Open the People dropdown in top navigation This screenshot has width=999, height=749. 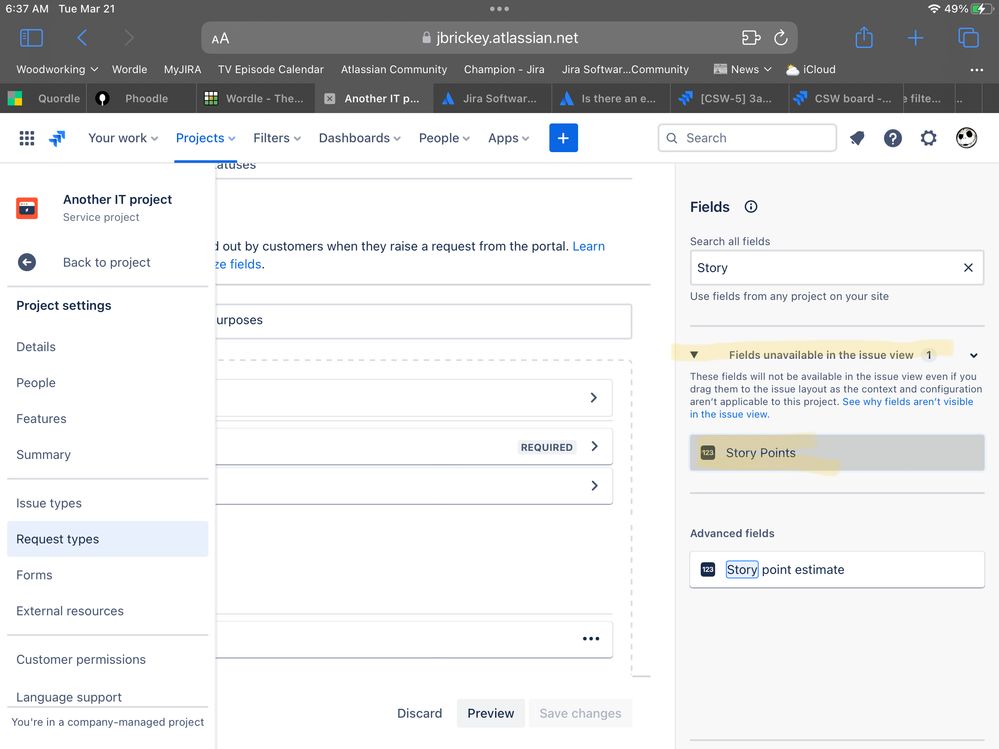[x=444, y=138]
